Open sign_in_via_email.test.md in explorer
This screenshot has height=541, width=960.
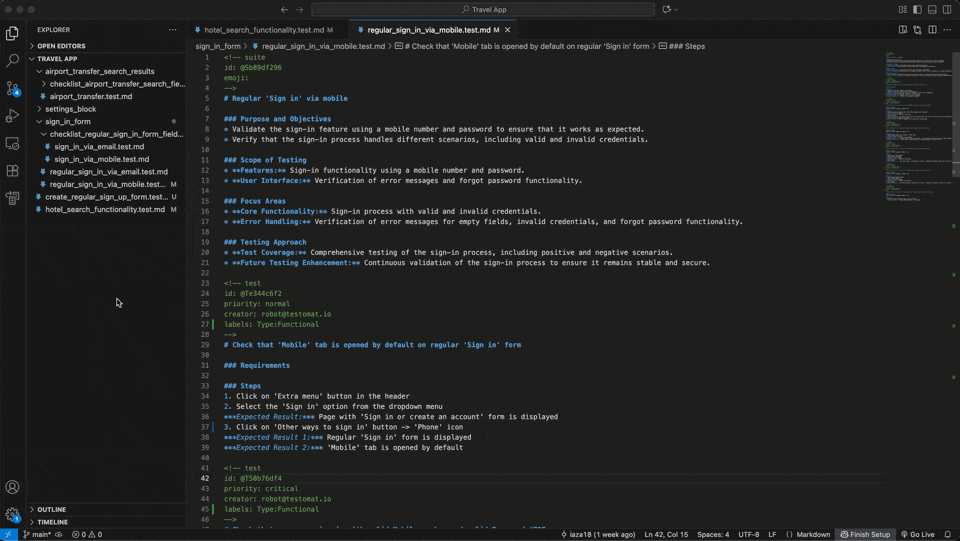(x=99, y=147)
